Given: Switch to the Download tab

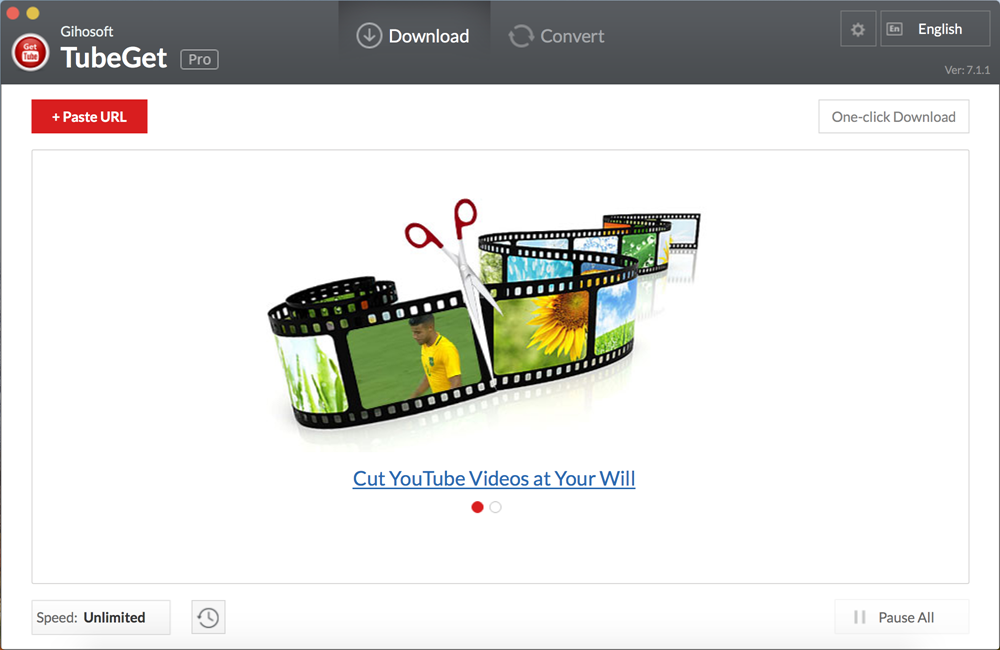Looking at the screenshot, I should click(x=413, y=36).
